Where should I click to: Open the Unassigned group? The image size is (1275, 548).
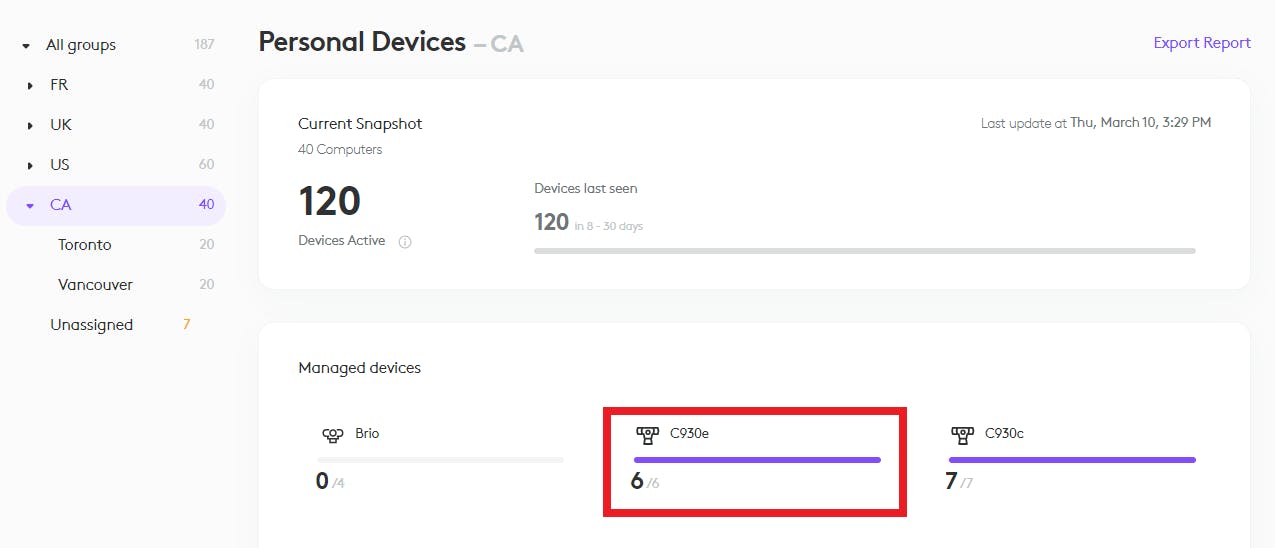point(91,325)
